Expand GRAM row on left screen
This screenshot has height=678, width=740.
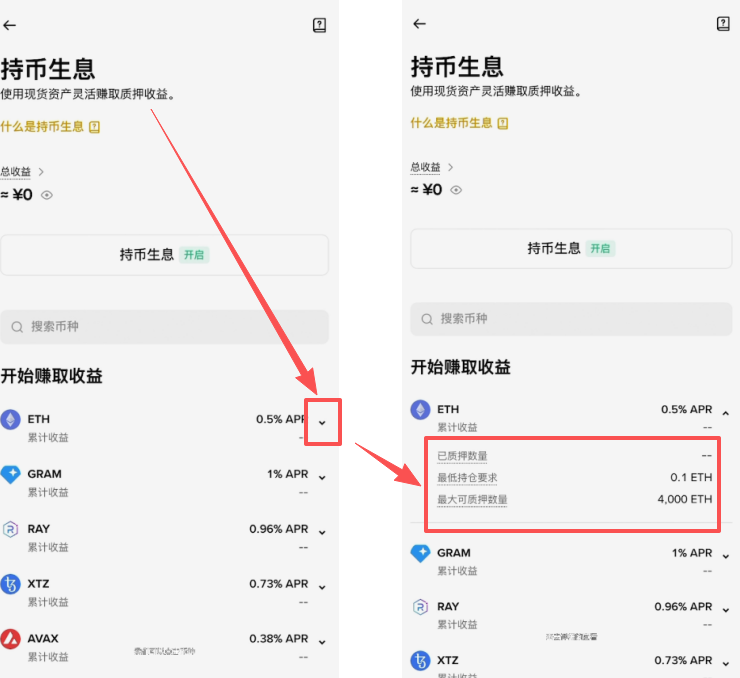322,477
